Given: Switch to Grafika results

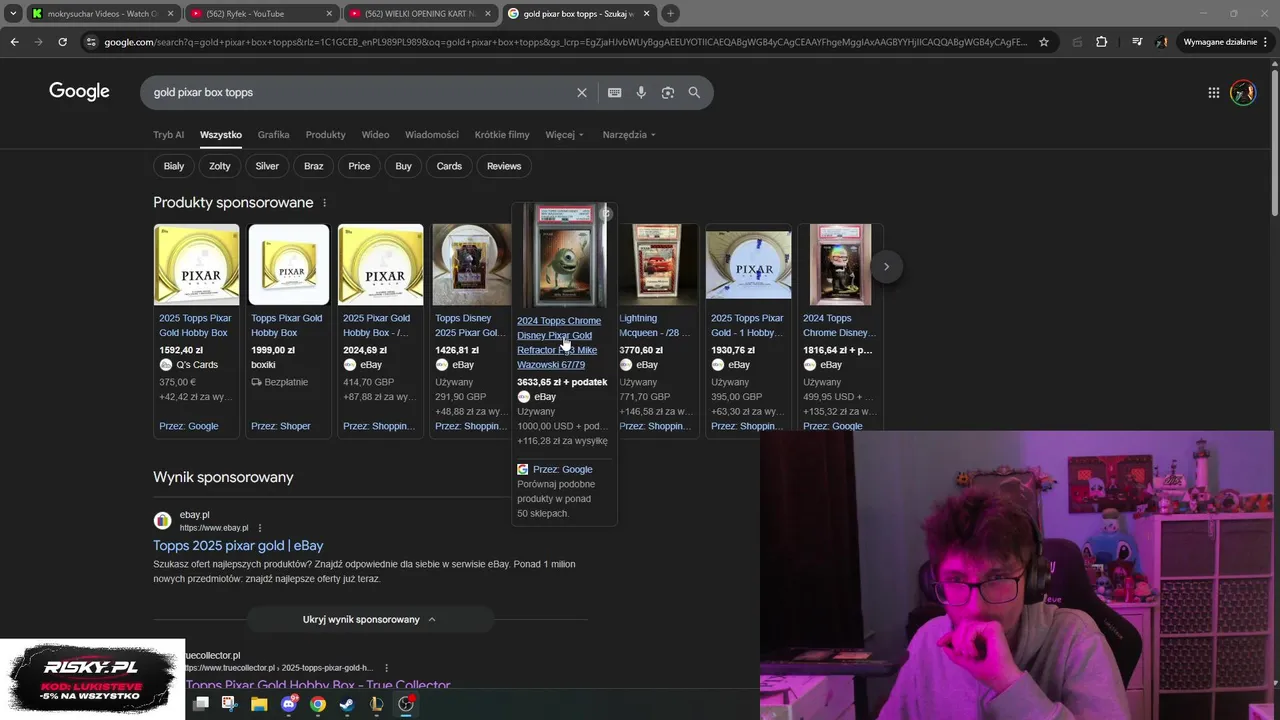Looking at the screenshot, I should pos(273,134).
